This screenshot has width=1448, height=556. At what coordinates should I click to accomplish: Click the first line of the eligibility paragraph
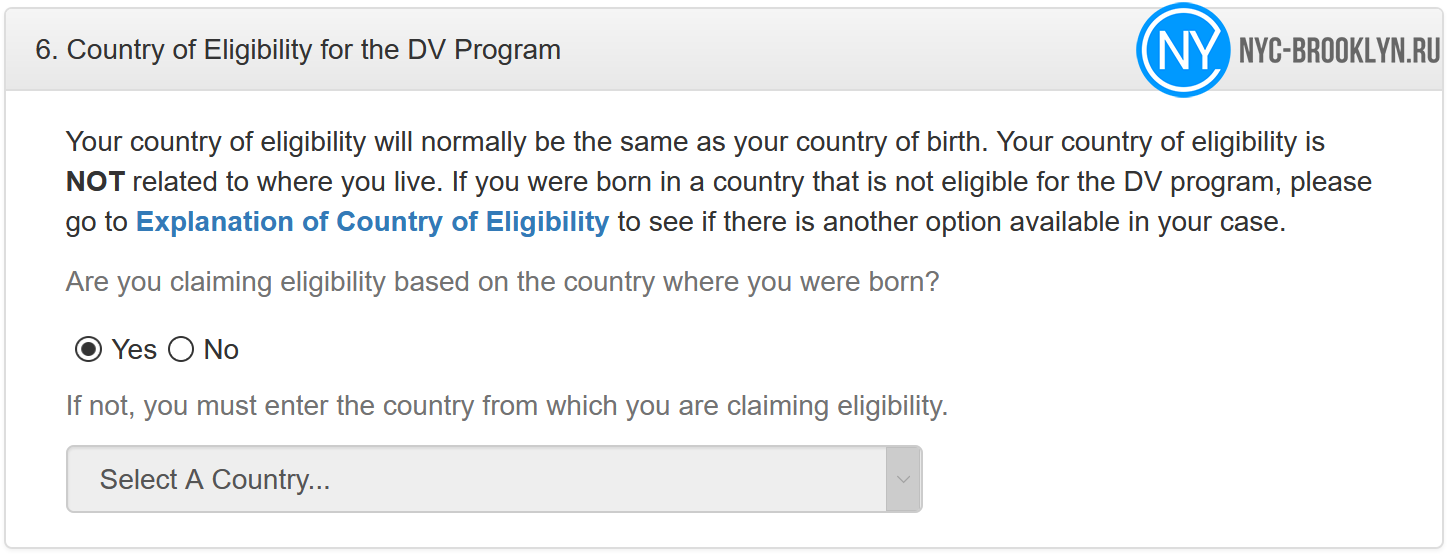coord(695,142)
